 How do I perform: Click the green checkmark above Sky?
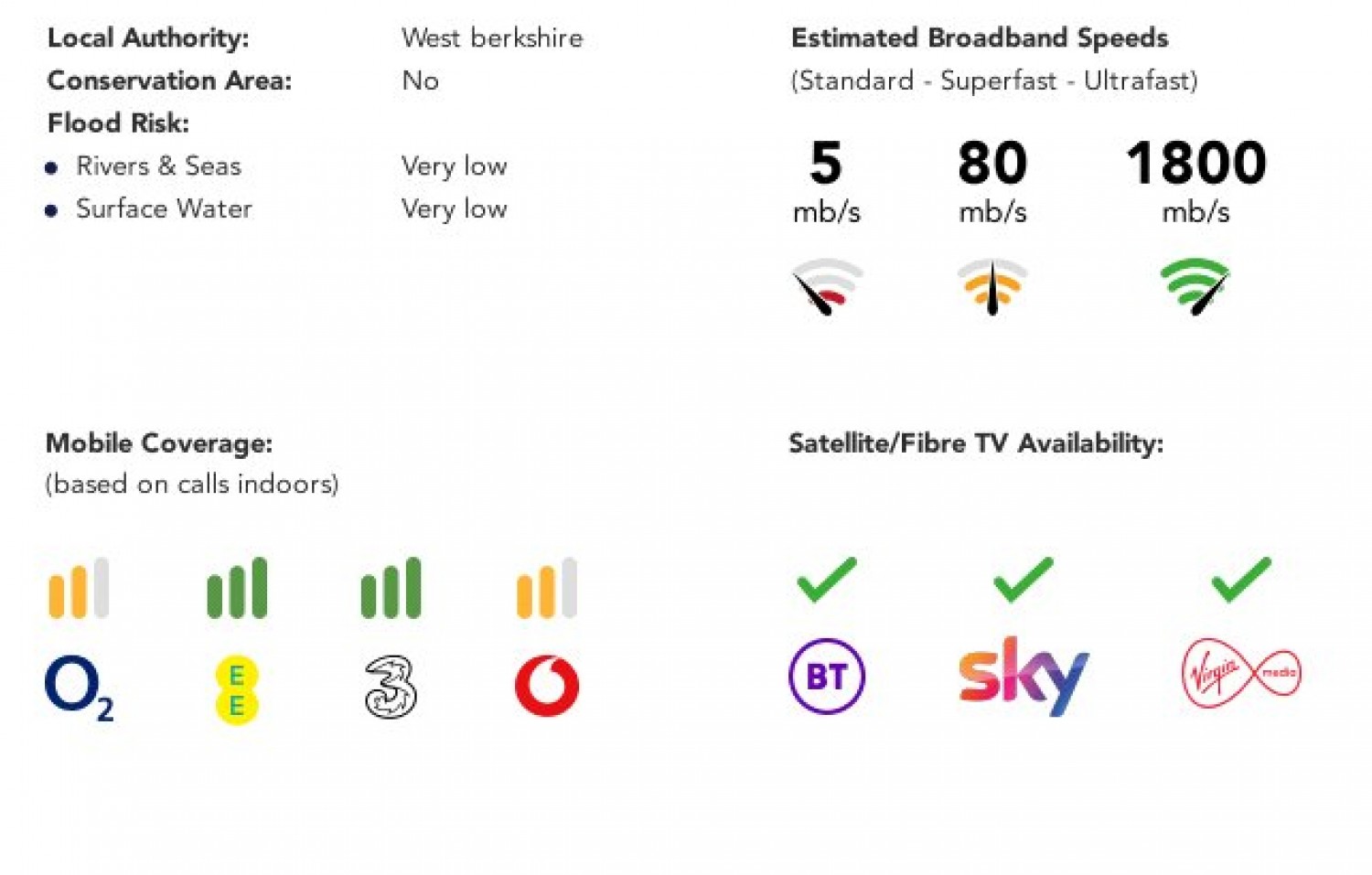(x=1023, y=580)
